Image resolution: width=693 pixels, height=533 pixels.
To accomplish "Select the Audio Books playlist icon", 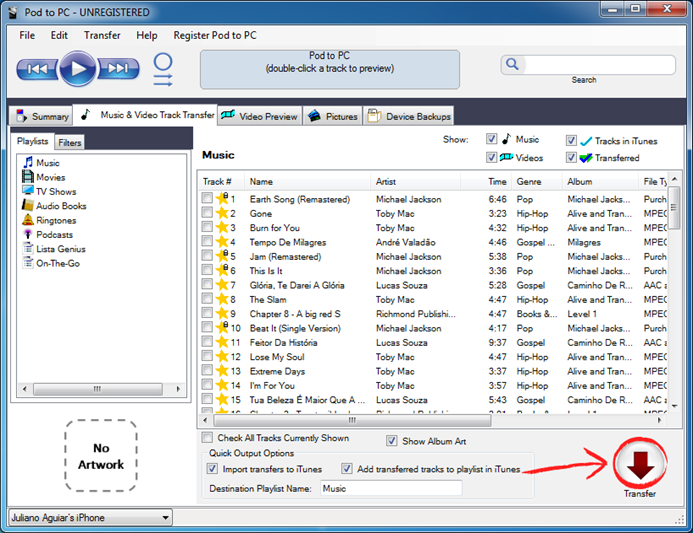I will point(28,206).
